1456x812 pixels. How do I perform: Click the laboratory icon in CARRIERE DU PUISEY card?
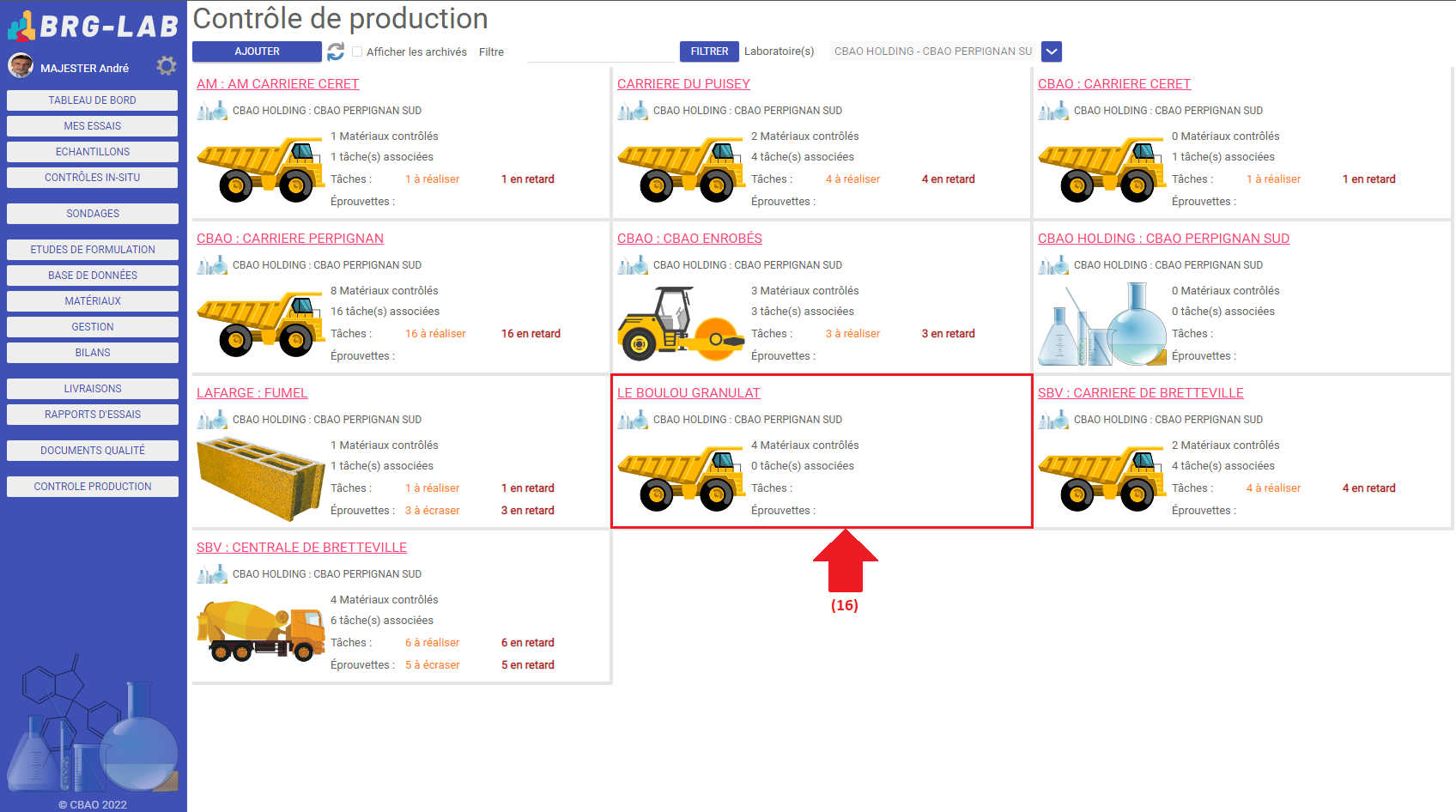tap(633, 111)
